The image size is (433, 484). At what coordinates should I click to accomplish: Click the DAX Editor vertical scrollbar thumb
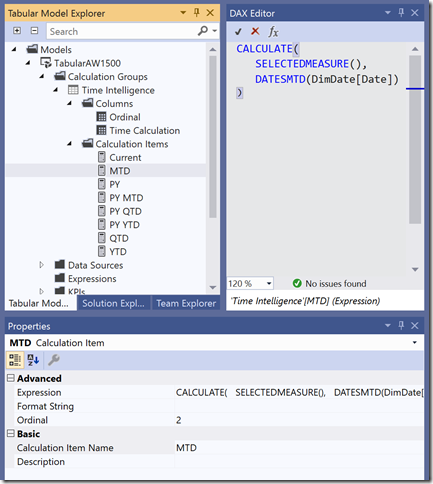coord(415,139)
